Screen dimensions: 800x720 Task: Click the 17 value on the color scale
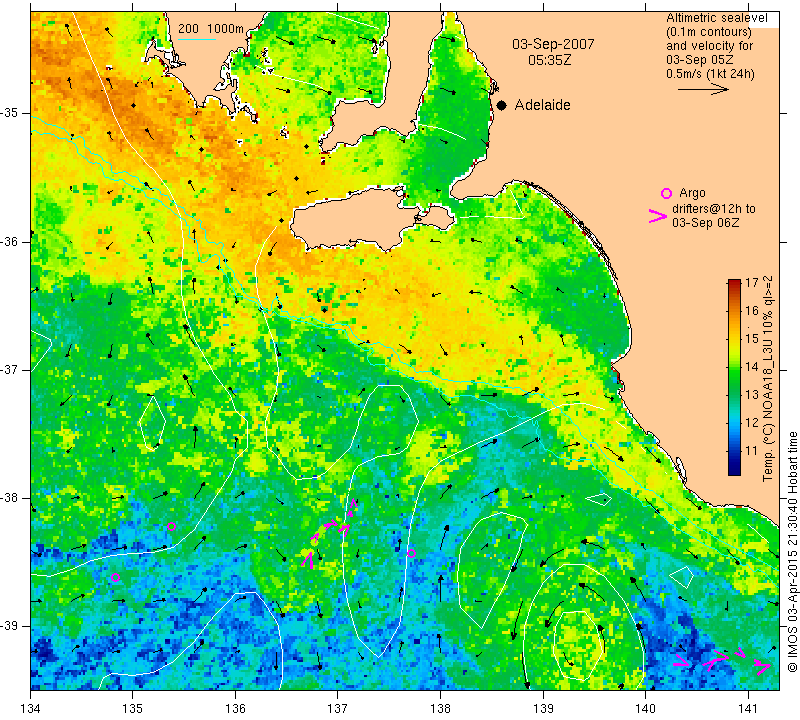(752, 282)
